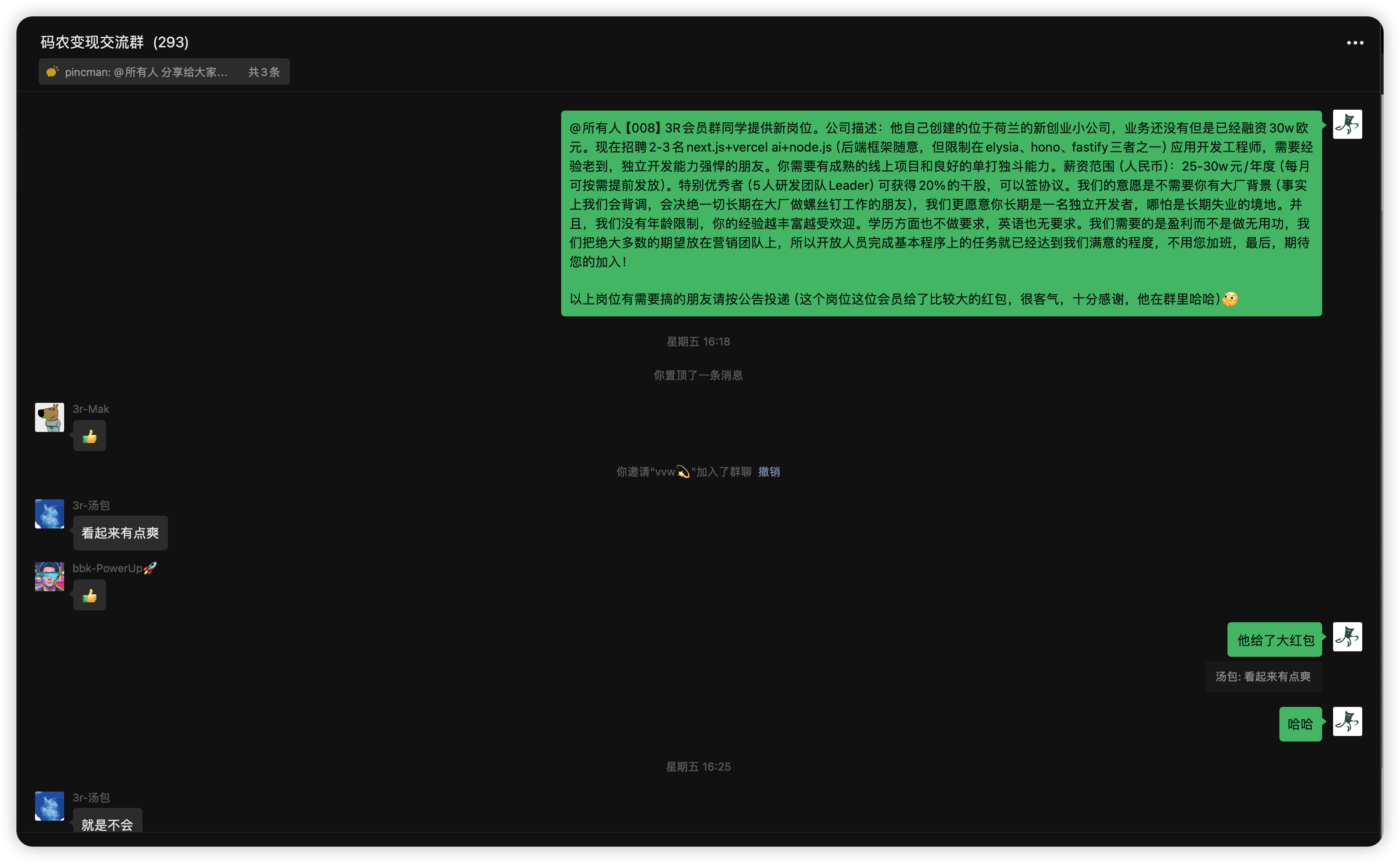The width and height of the screenshot is (1400, 863).
Task: Expand the pinned messages 共3条 count
Action: click(x=264, y=72)
